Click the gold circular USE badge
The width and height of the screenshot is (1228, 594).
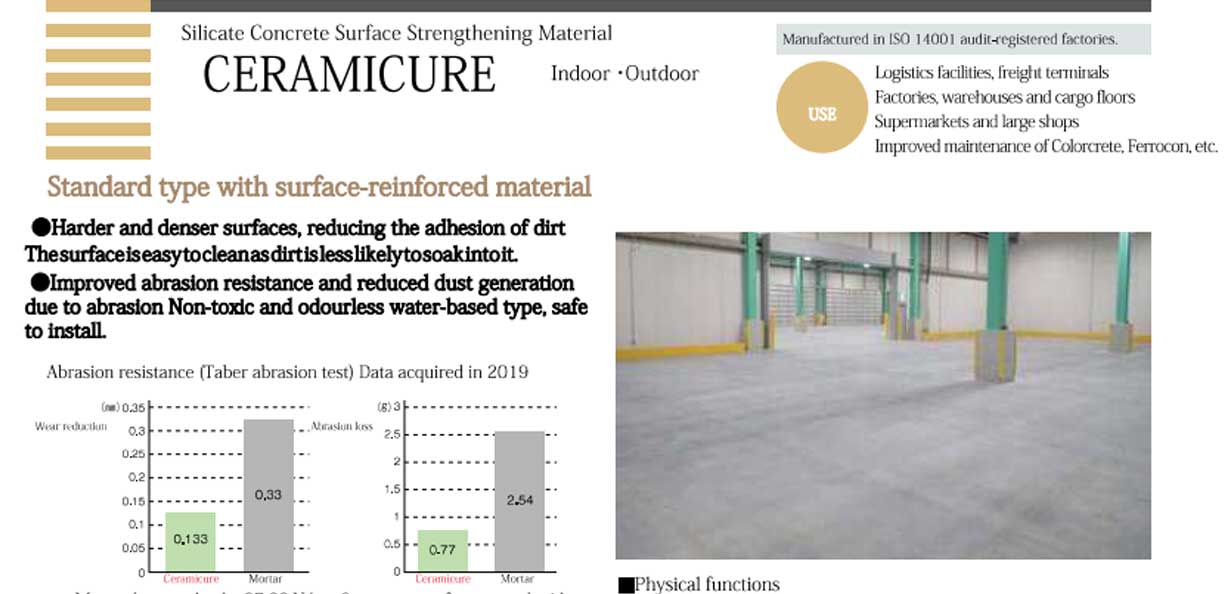tap(820, 114)
